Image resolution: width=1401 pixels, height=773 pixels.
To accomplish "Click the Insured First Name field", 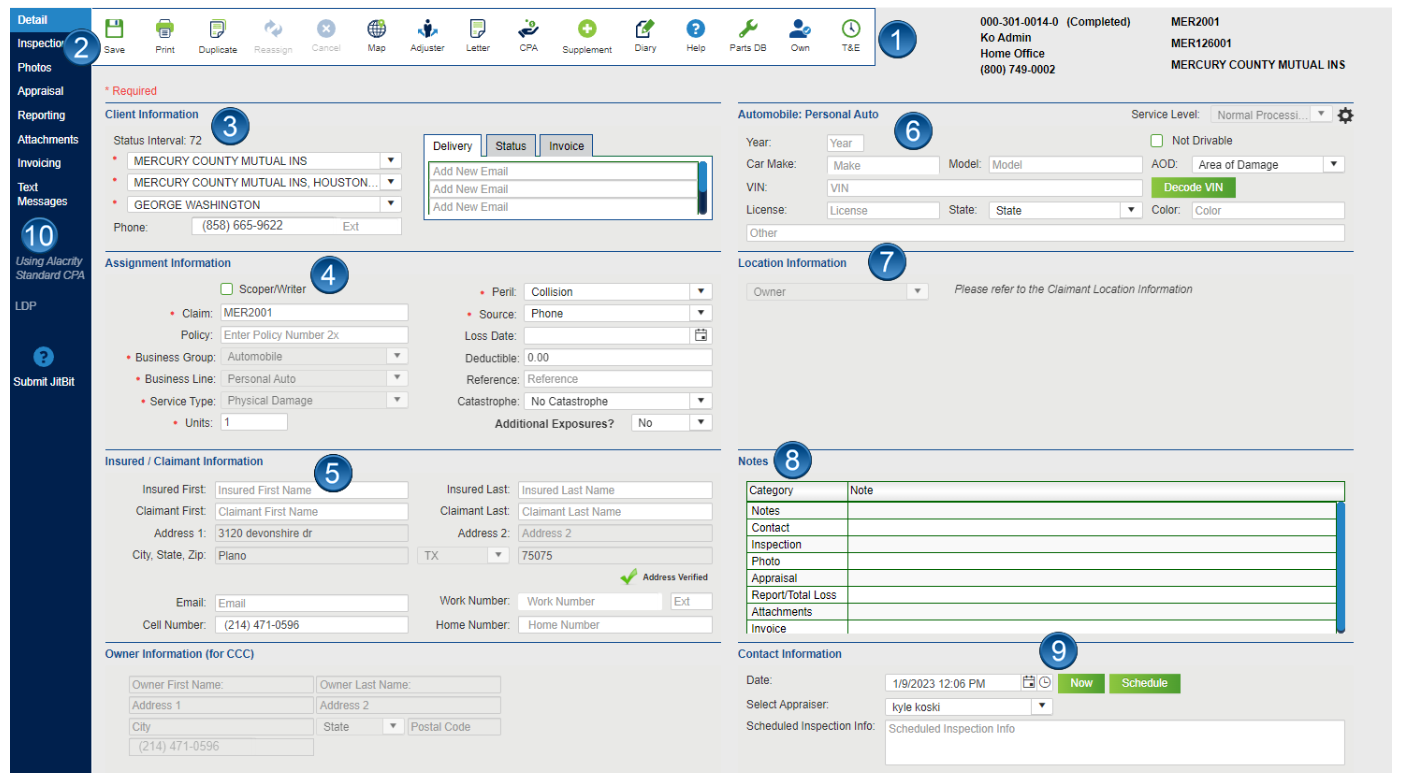I will [x=311, y=490].
